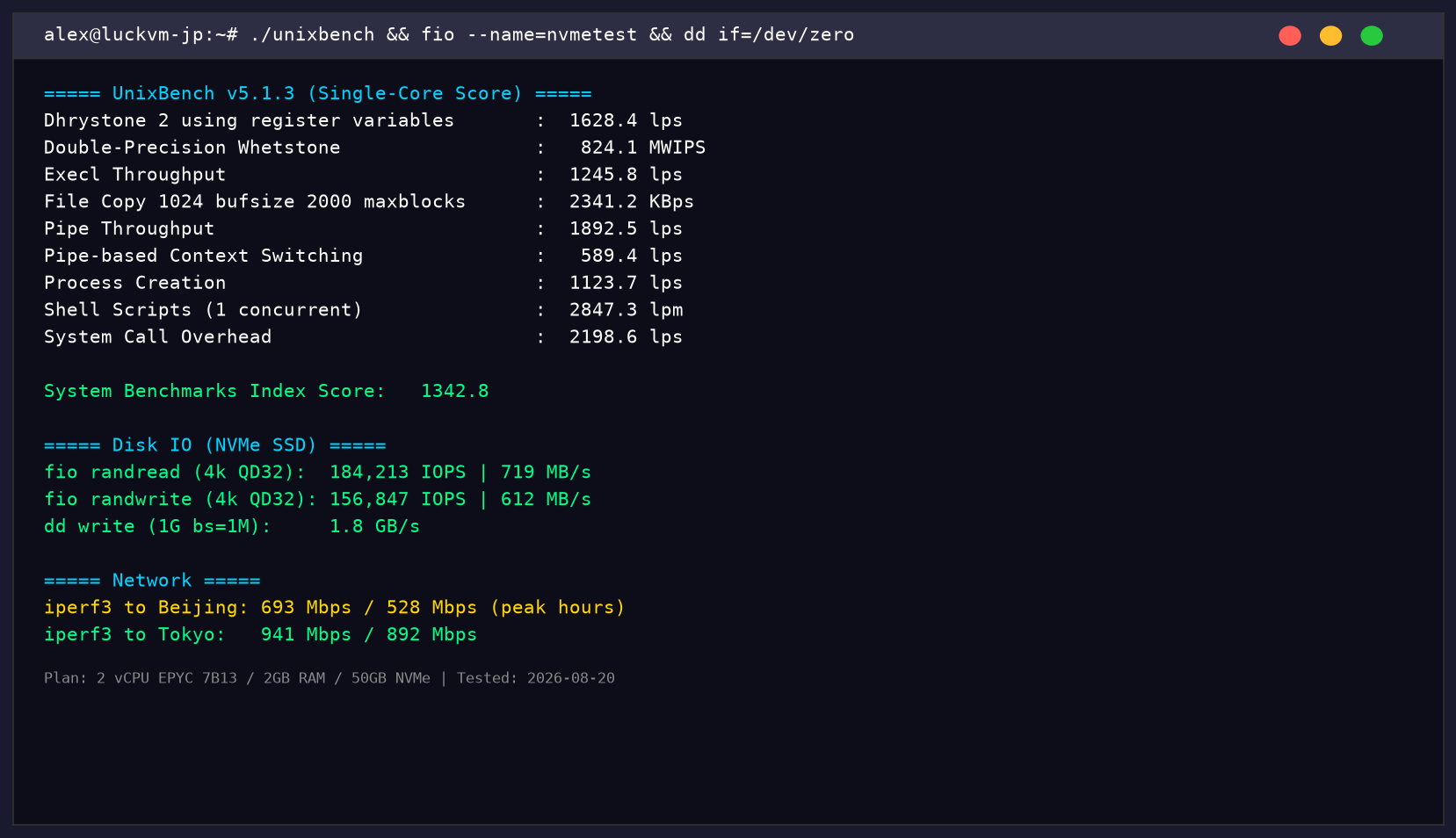Click the 824.1 MWIPS value
The height and width of the screenshot is (838, 1456).
click(643, 148)
